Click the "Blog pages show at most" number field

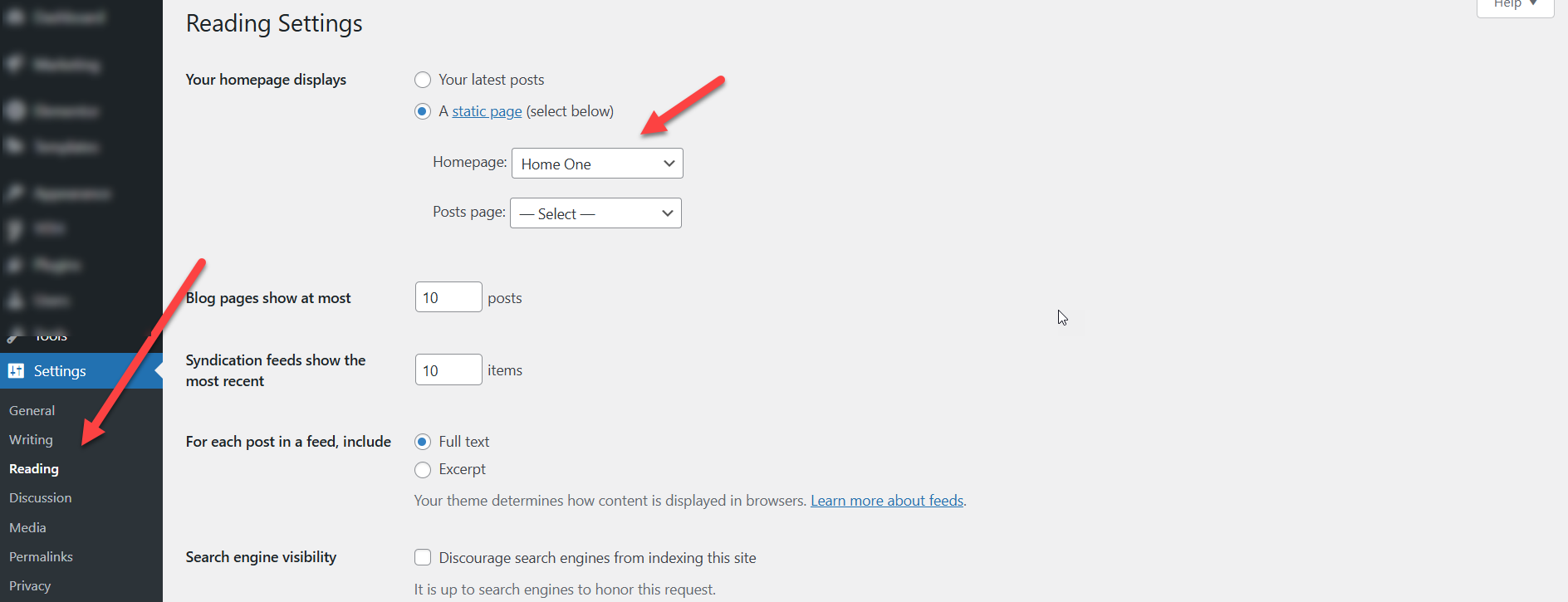click(x=448, y=297)
